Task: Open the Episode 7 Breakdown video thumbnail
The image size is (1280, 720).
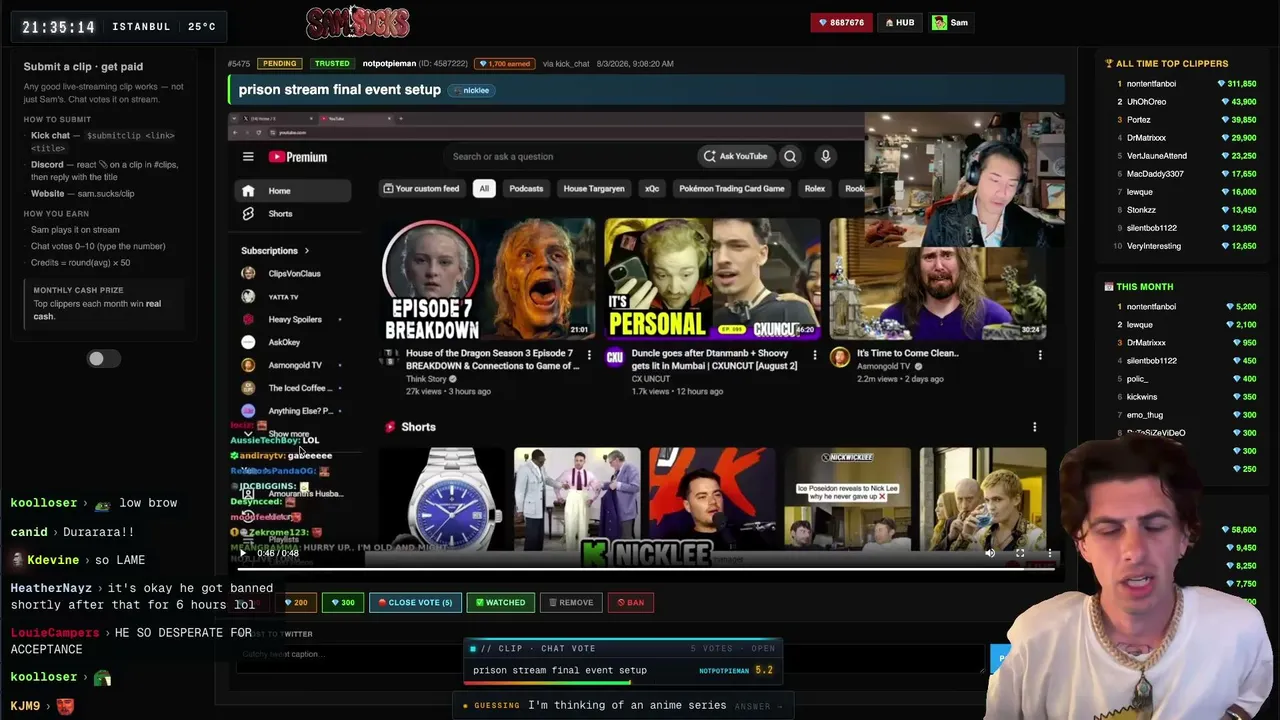Action: (488, 280)
